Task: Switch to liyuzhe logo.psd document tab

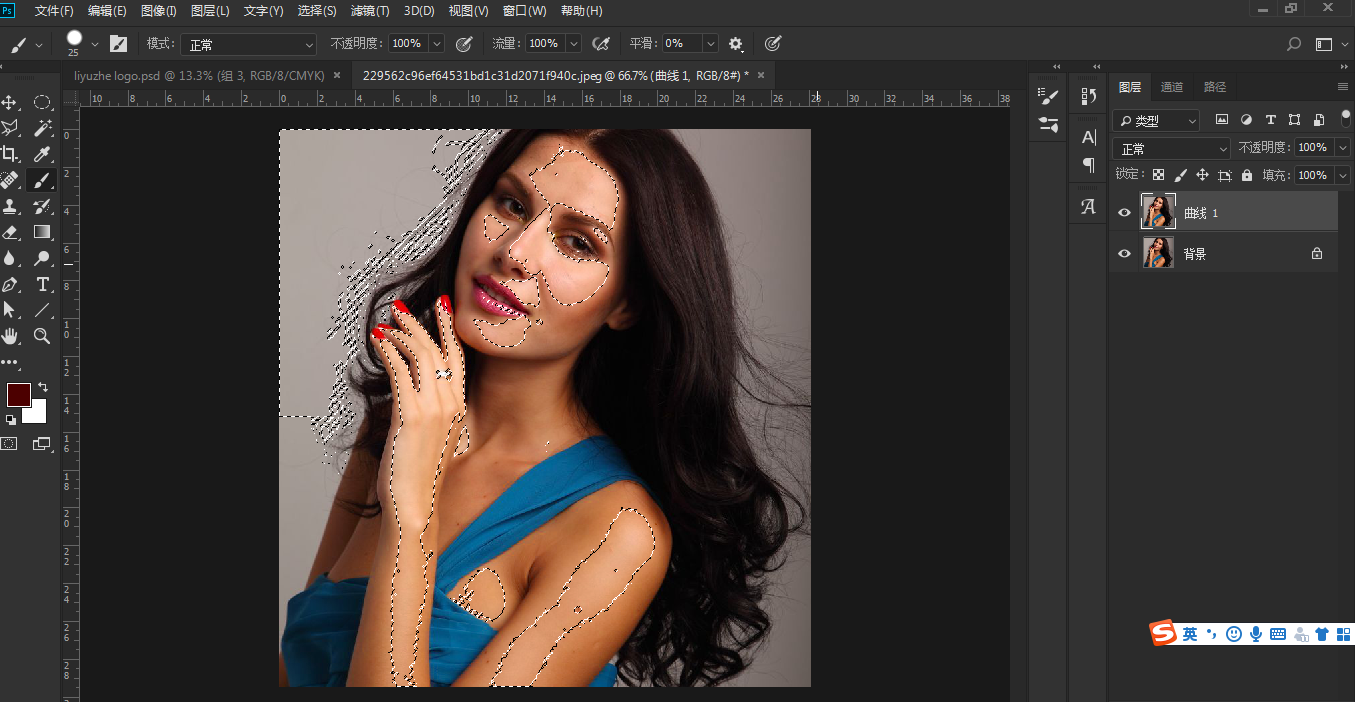Action: [200, 75]
